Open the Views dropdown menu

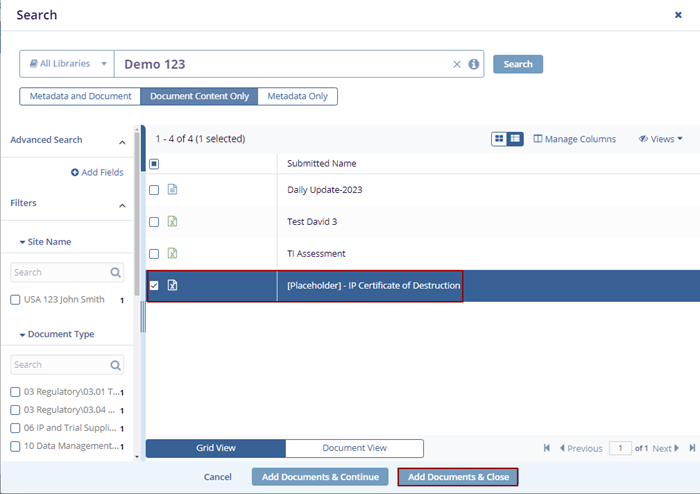pyautogui.click(x=660, y=139)
